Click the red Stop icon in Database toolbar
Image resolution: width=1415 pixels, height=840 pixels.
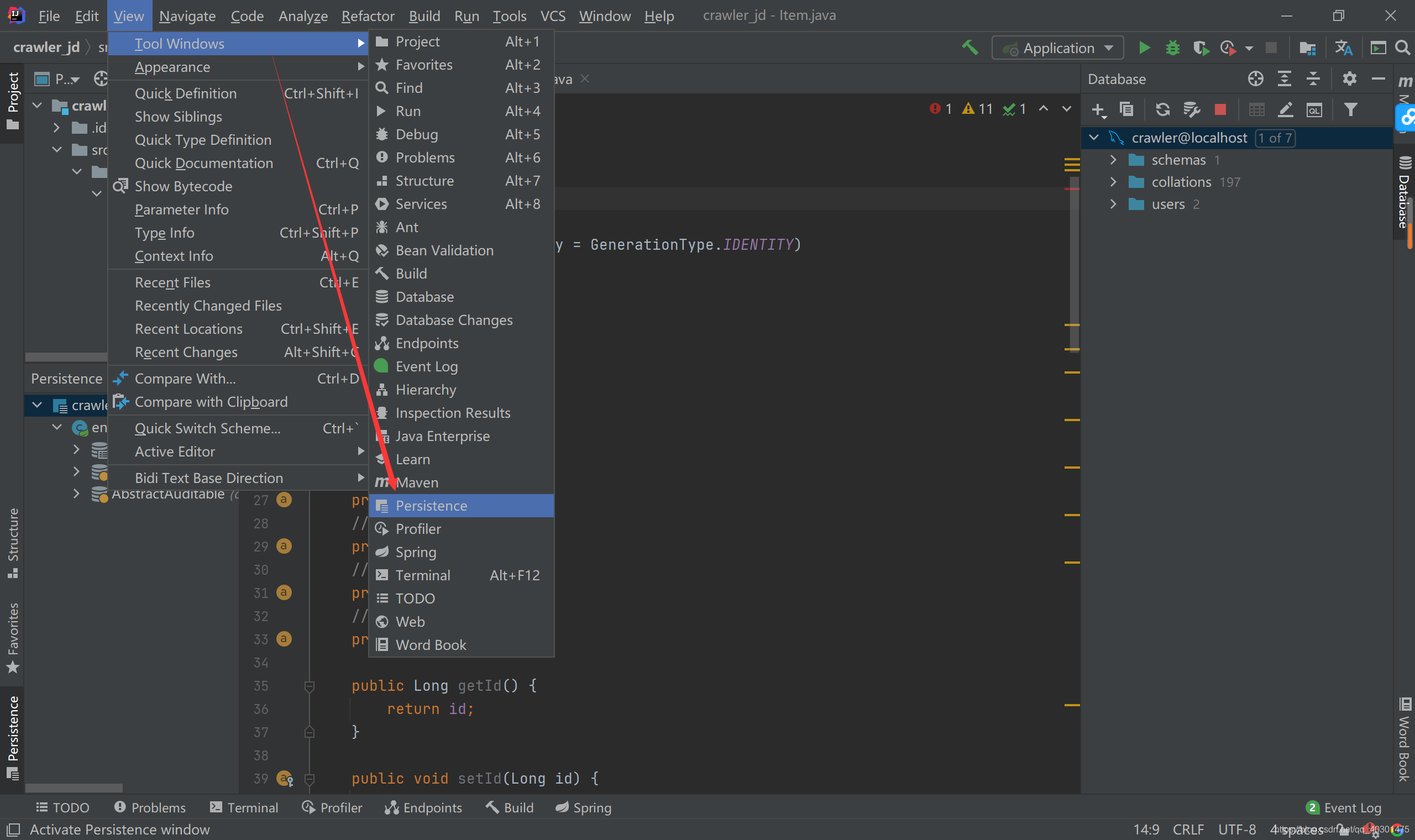point(1220,109)
